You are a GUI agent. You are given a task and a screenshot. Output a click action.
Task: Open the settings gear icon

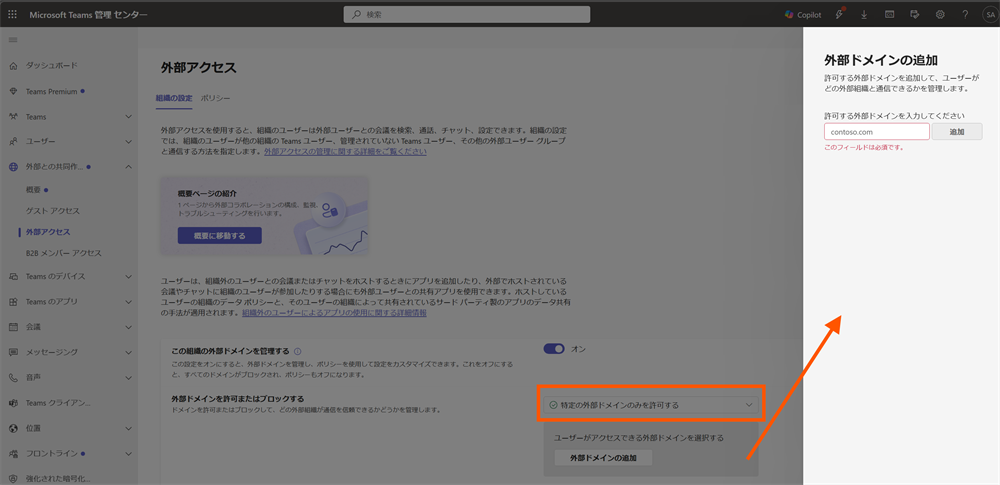pos(940,14)
